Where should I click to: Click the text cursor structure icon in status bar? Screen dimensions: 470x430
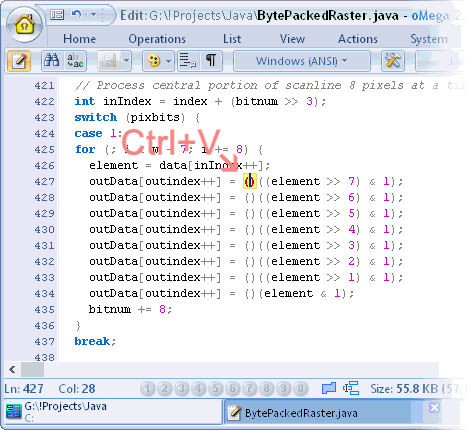(351, 388)
